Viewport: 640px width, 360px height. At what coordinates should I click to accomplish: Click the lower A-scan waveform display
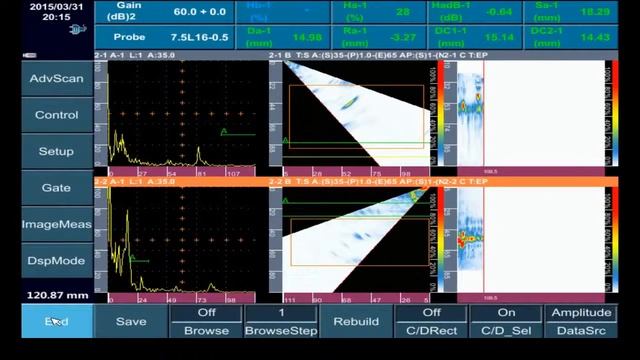(x=182, y=239)
